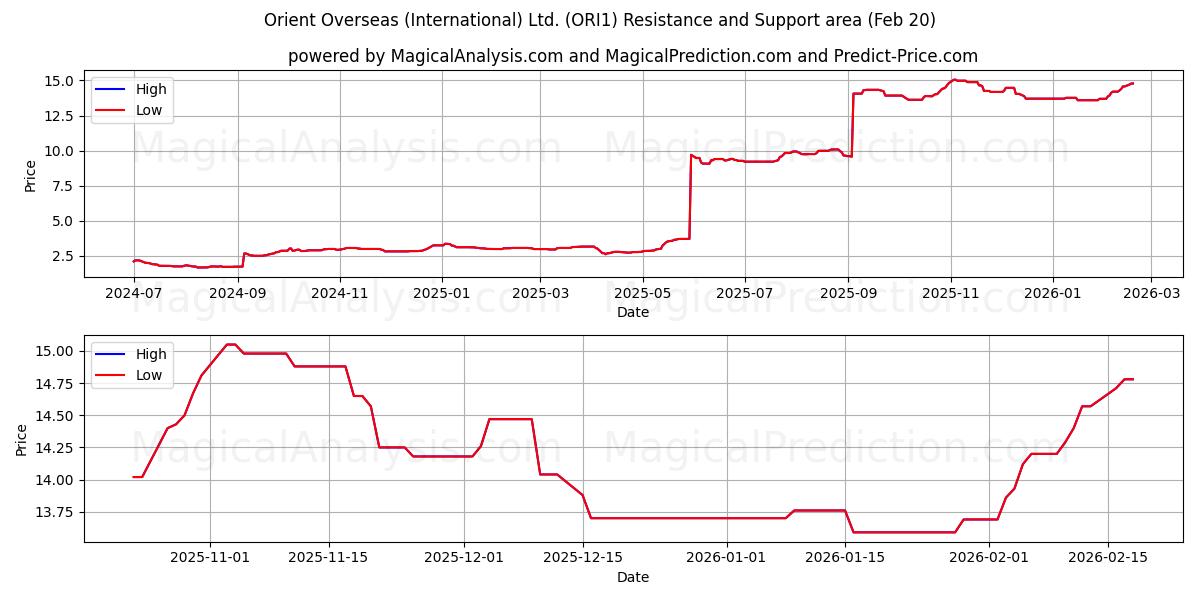Click the '2024-09' date label on top chart
This screenshot has height=600, width=1200.
[x=239, y=294]
